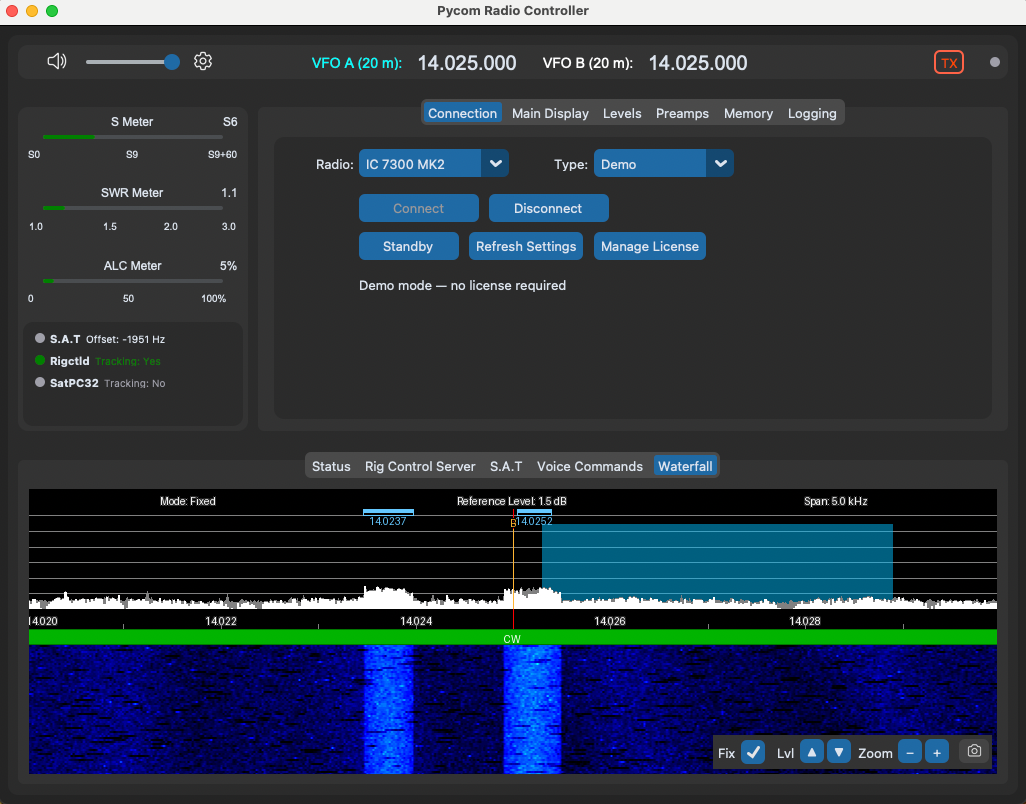Select the Waterfall tab

pyautogui.click(x=685, y=466)
